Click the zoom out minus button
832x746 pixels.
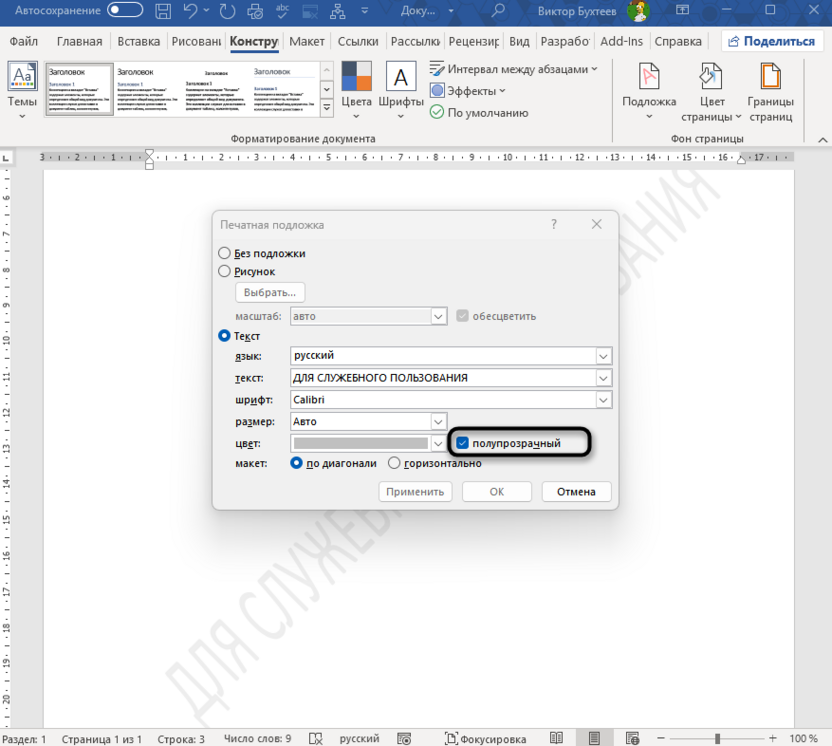[661, 738]
